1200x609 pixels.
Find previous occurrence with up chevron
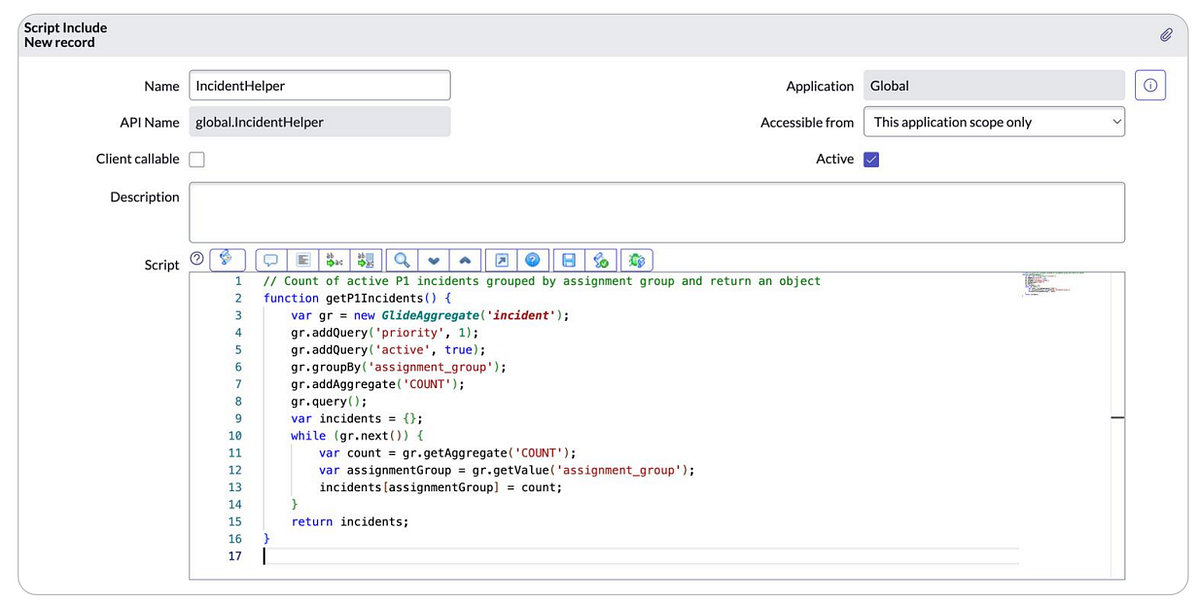click(465, 259)
